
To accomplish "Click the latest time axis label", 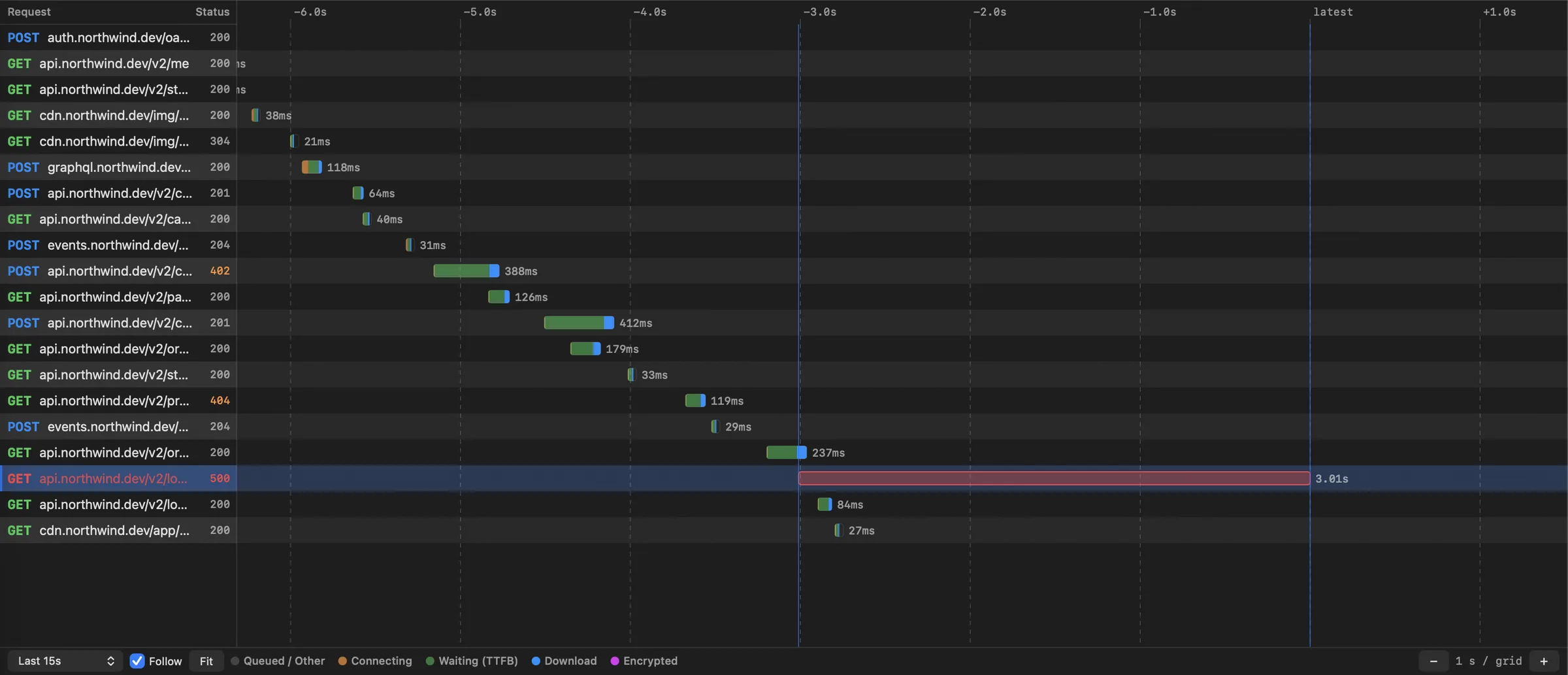I will pyautogui.click(x=1333, y=12).
